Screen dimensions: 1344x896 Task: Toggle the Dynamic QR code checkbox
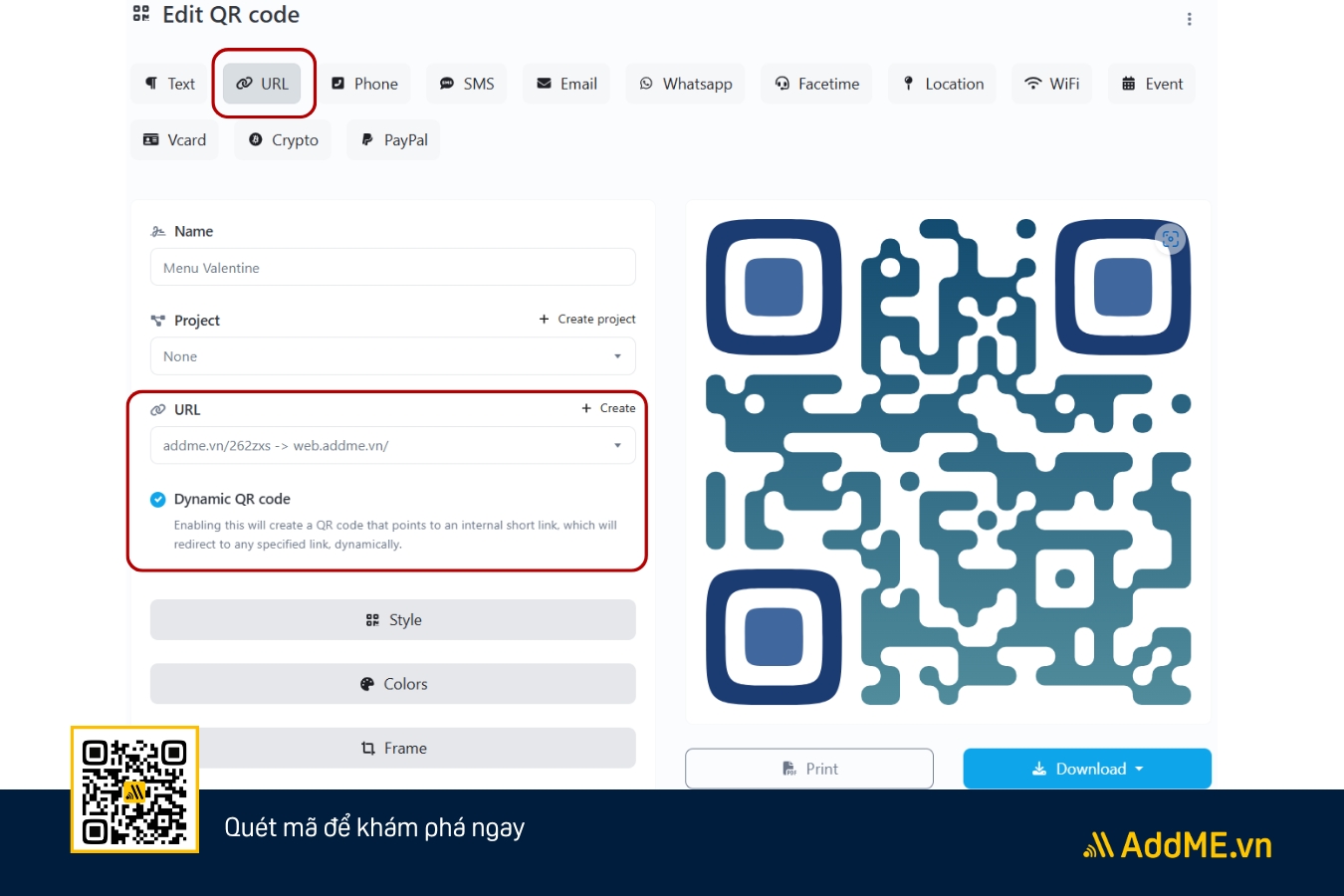[157, 499]
